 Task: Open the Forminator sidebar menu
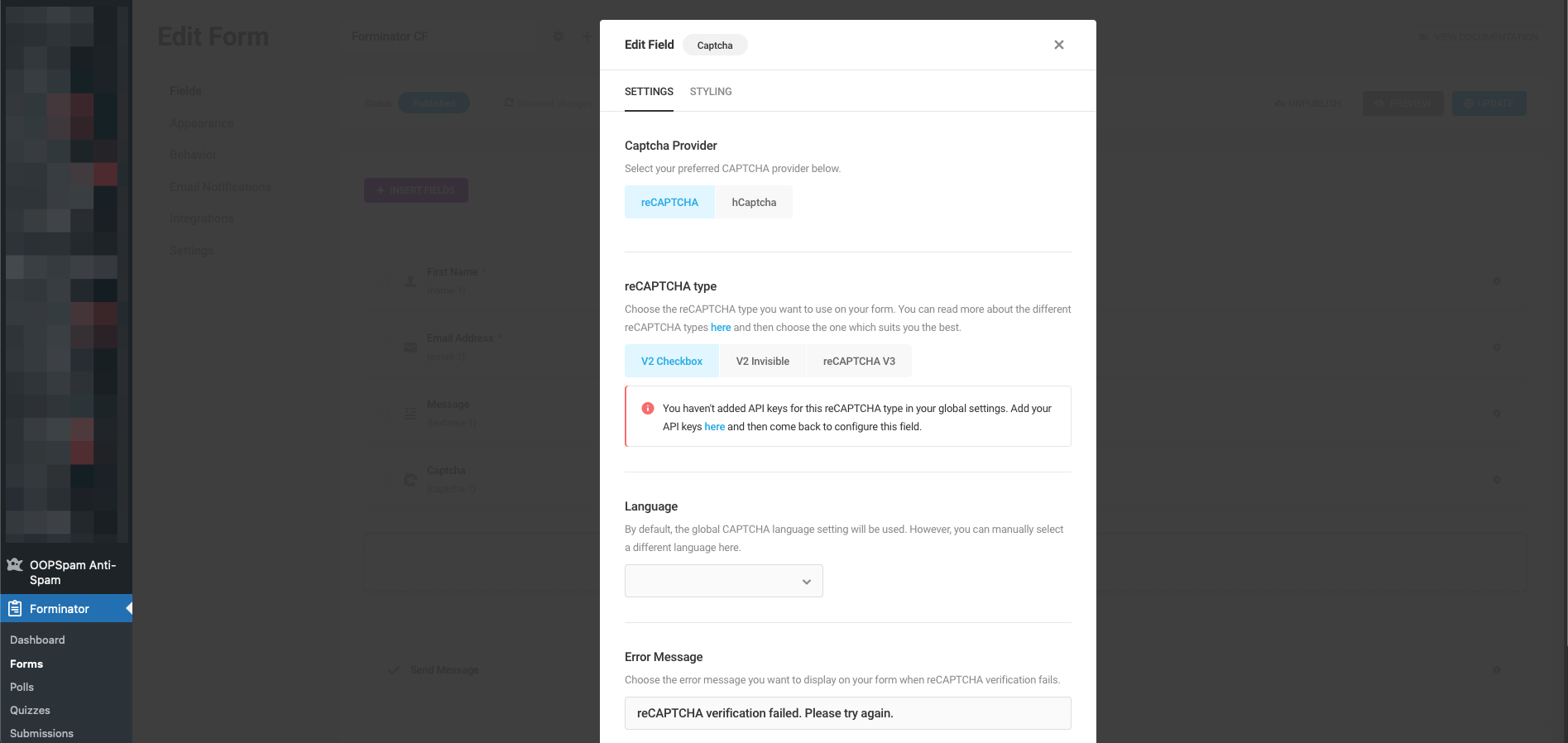point(66,609)
